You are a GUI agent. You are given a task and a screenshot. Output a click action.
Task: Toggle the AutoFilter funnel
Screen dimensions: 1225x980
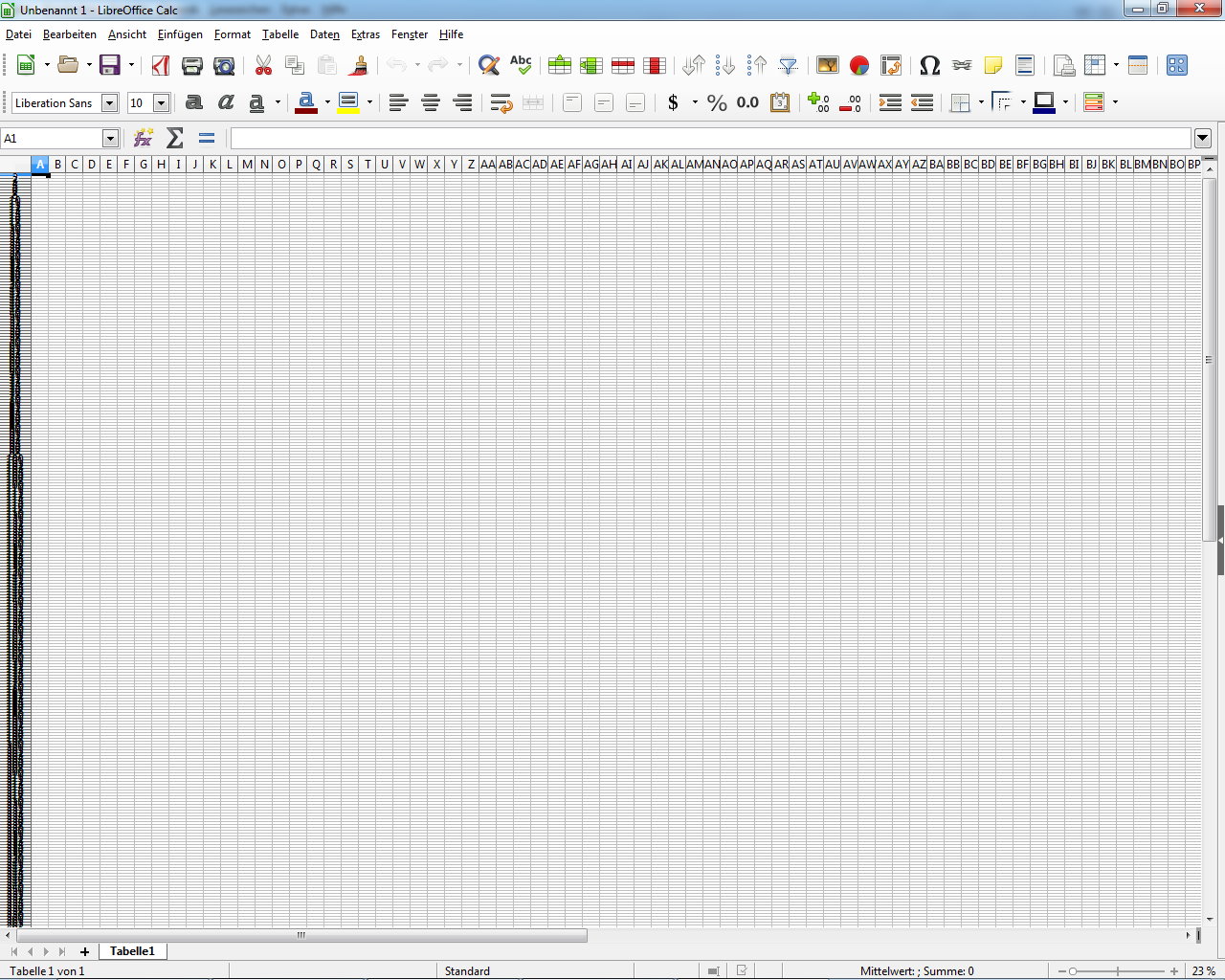point(789,65)
